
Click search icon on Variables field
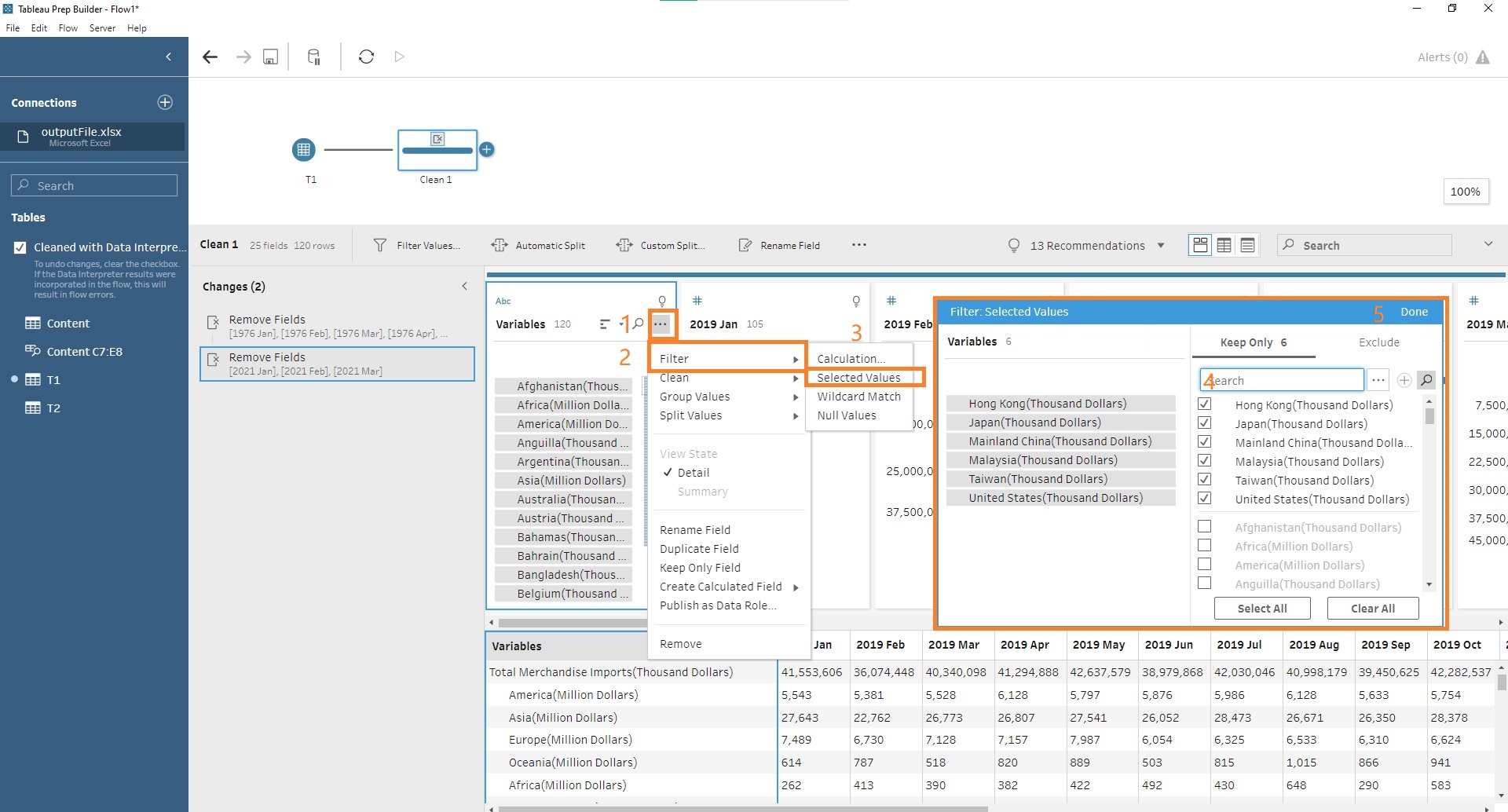(638, 324)
